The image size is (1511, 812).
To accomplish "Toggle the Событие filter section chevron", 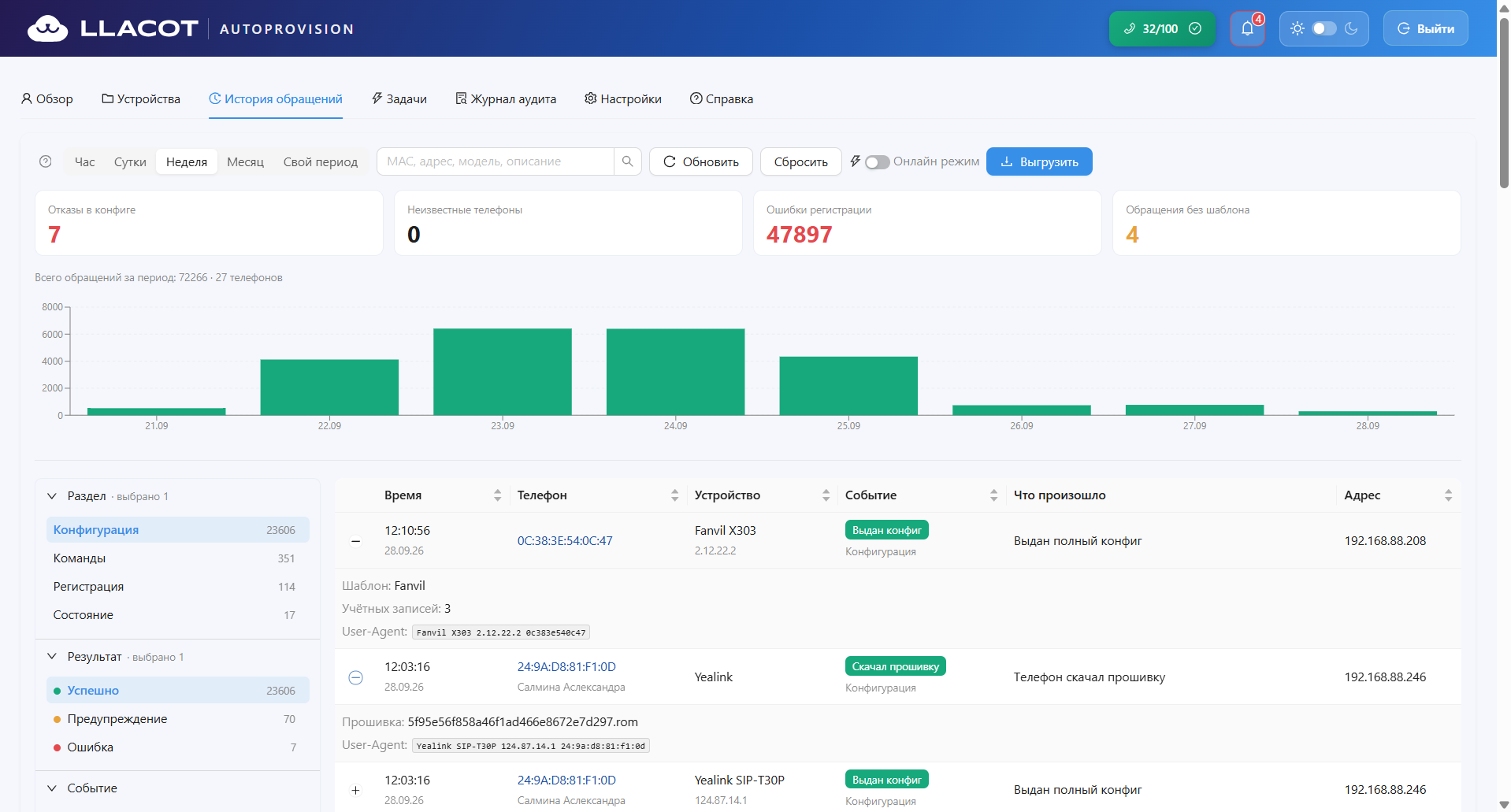I will (x=52, y=788).
